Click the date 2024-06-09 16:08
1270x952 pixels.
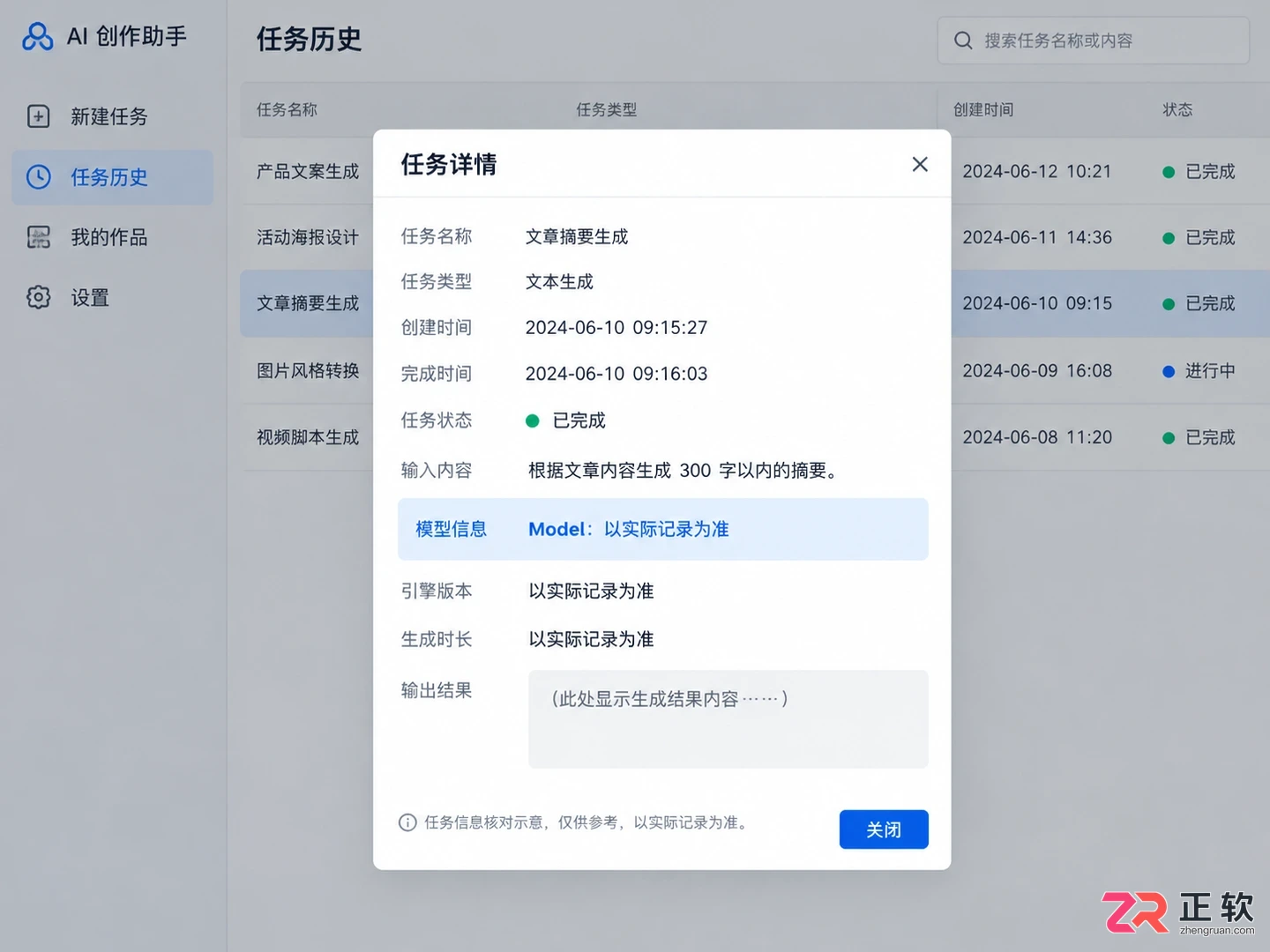pyautogui.click(x=1037, y=370)
